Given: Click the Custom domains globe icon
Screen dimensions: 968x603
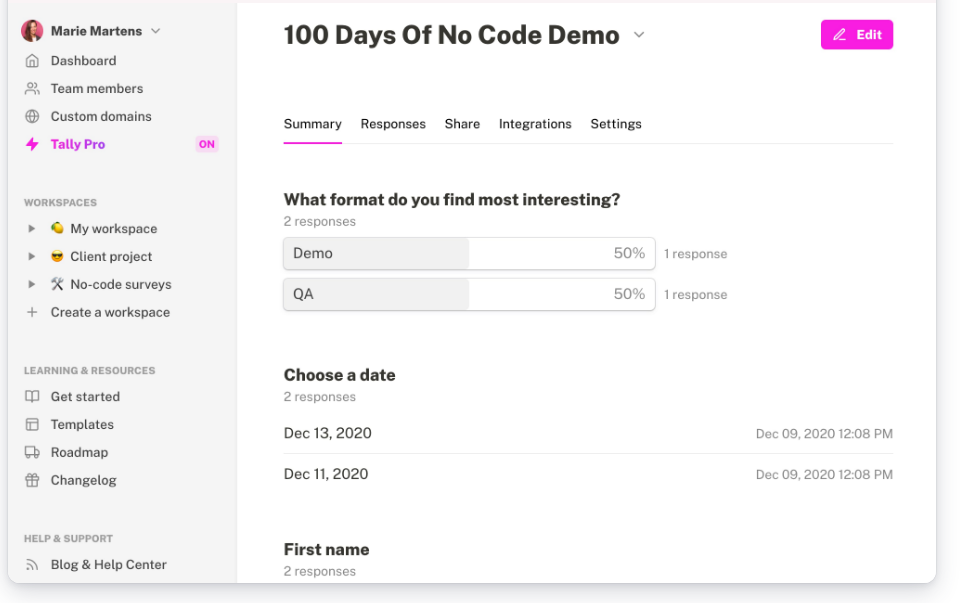Looking at the screenshot, I should [32, 117].
